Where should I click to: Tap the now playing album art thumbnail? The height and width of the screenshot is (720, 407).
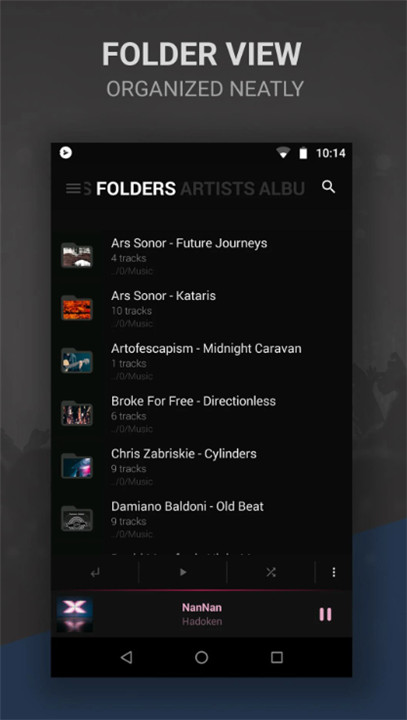(x=75, y=614)
